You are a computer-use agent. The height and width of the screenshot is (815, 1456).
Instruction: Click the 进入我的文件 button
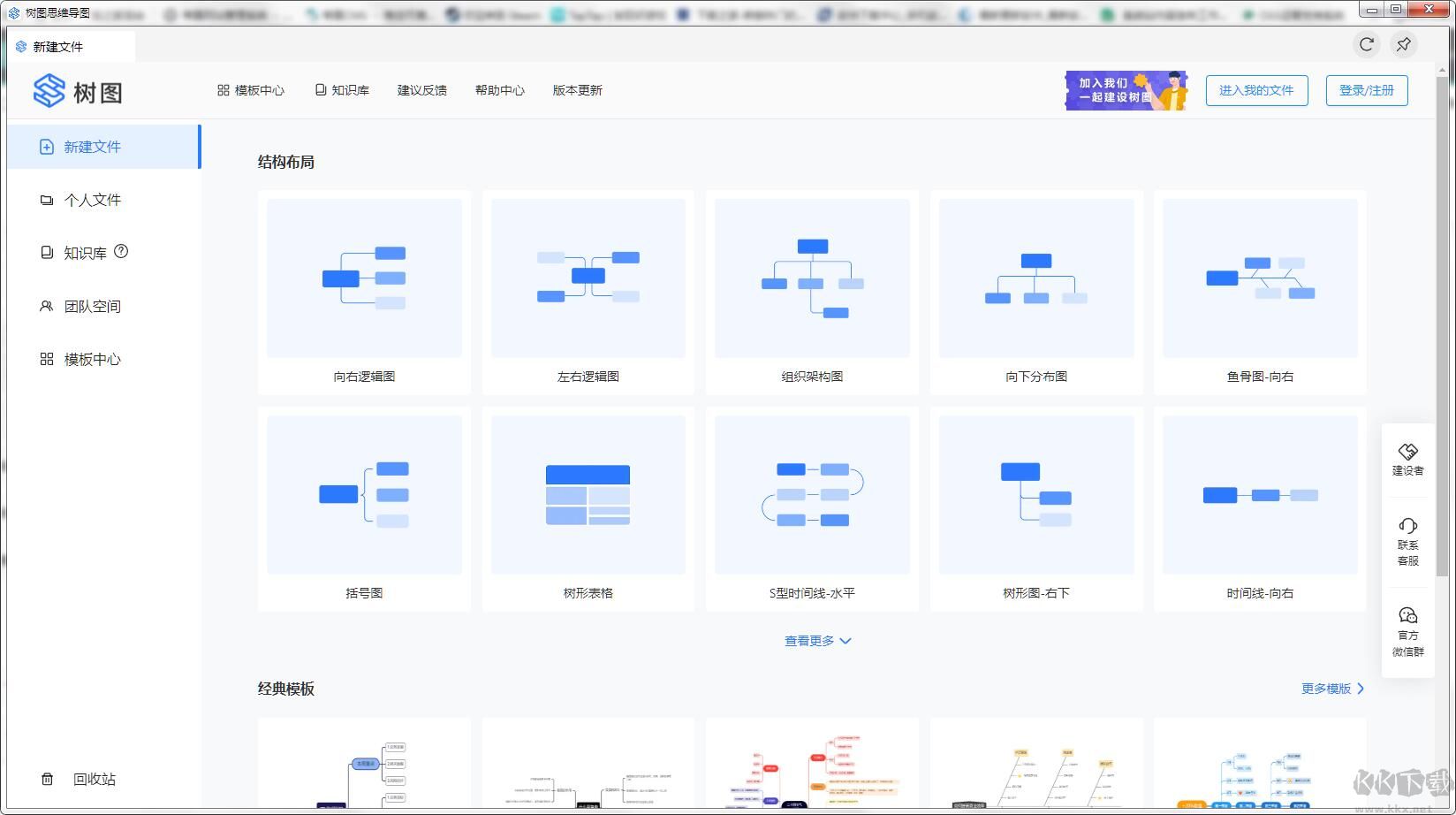click(x=1256, y=90)
